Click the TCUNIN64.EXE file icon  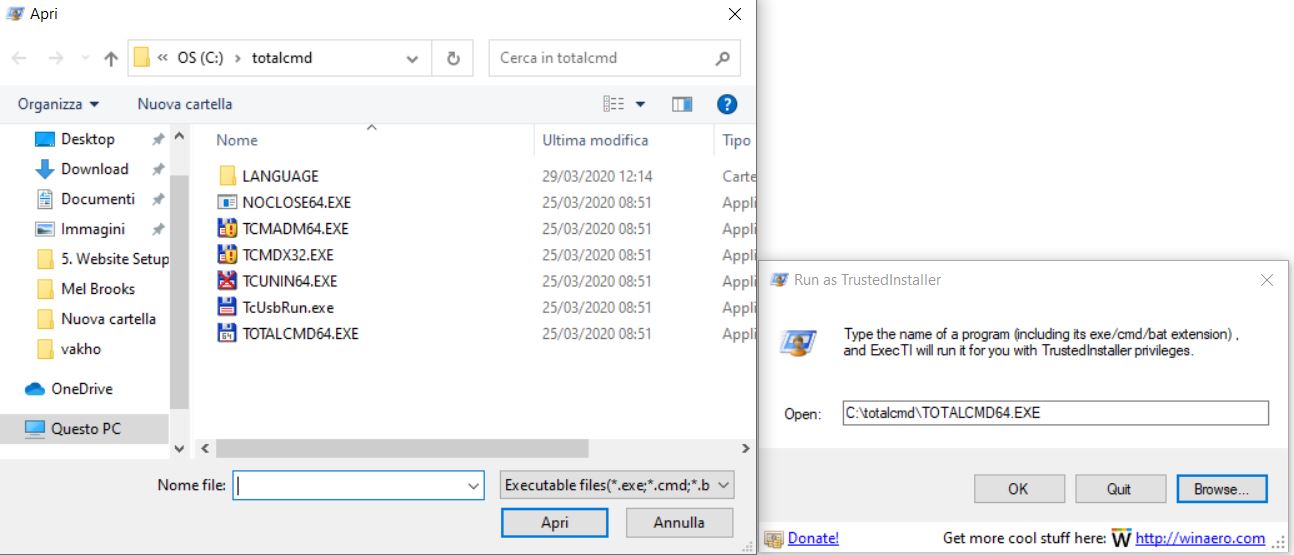click(x=227, y=281)
